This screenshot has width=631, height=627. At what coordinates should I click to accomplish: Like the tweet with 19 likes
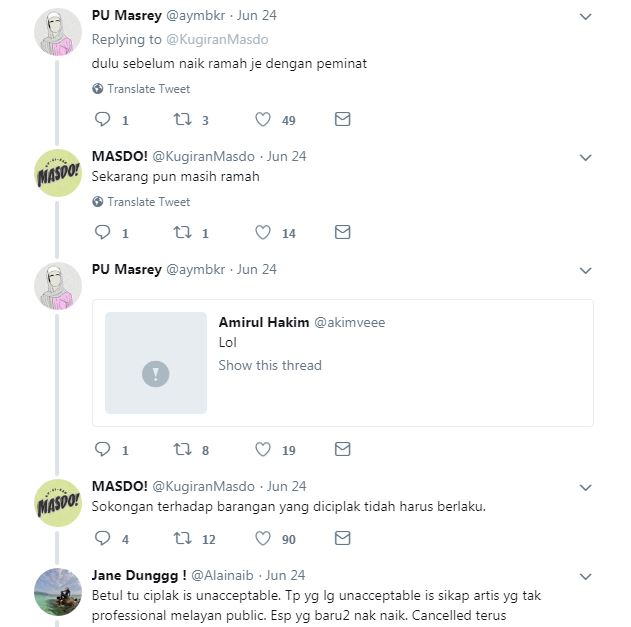tap(263, 450)
